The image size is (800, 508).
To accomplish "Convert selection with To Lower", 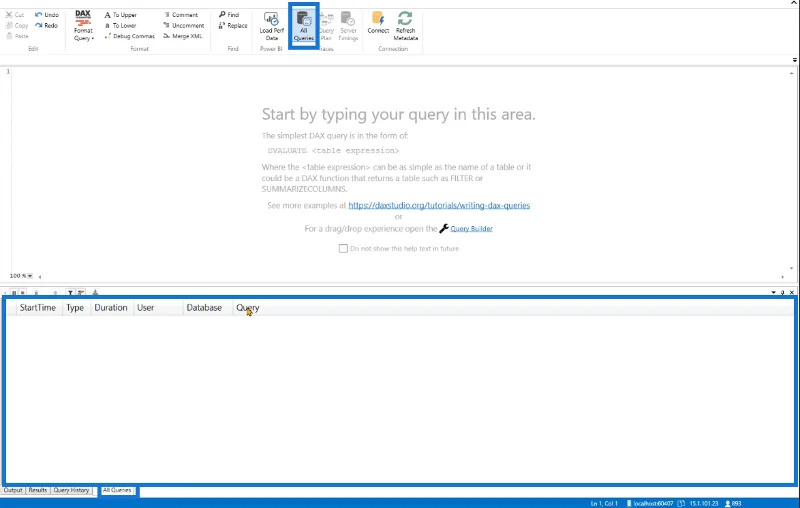I will [x=120, y=26].
